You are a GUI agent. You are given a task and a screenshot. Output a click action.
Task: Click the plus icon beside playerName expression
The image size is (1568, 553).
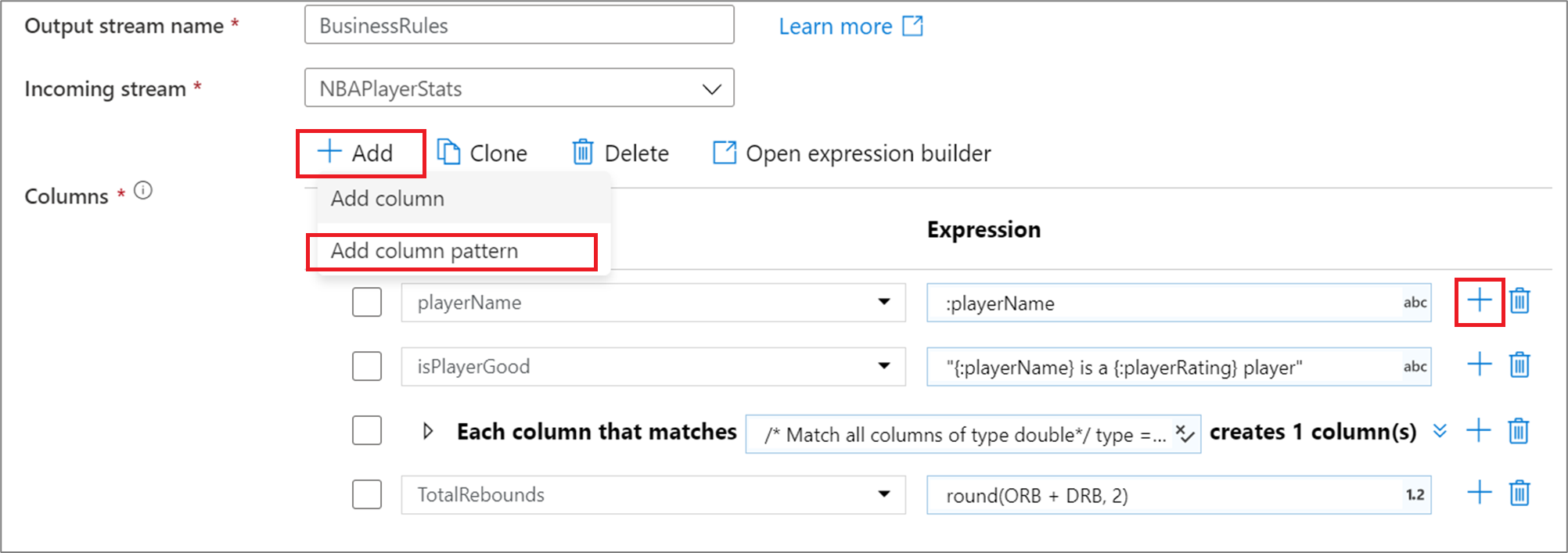[x=1479, y=301]
